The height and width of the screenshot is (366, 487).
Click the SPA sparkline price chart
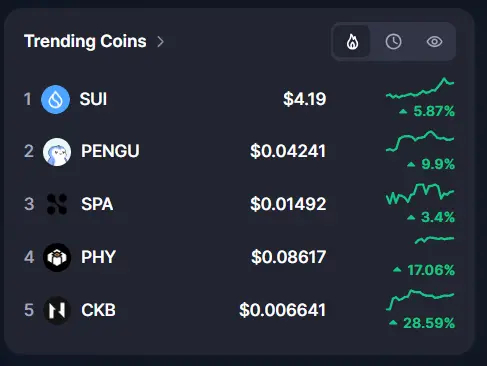point(420,193)
